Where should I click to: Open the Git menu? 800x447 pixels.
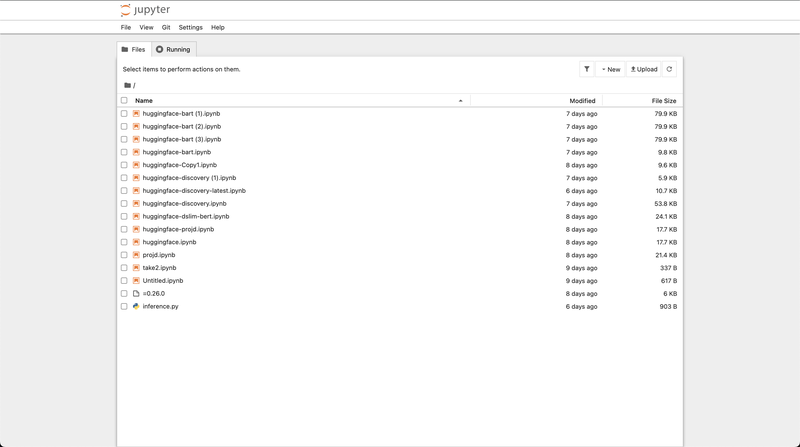click(x=166, y=28)
